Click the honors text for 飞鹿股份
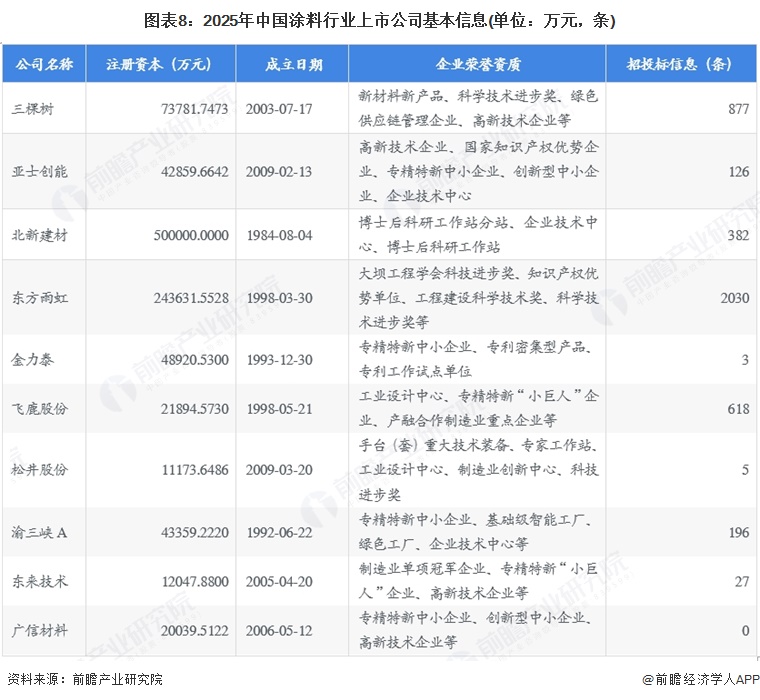This screenshot has height=700, width=760. [478, 408]
